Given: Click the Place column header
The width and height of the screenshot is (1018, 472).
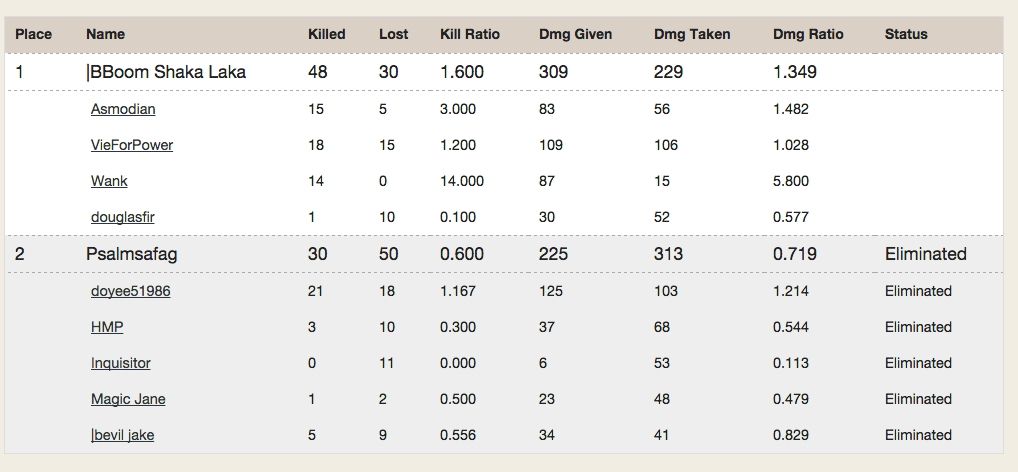Looking at the screenshot, I should 34,34.
